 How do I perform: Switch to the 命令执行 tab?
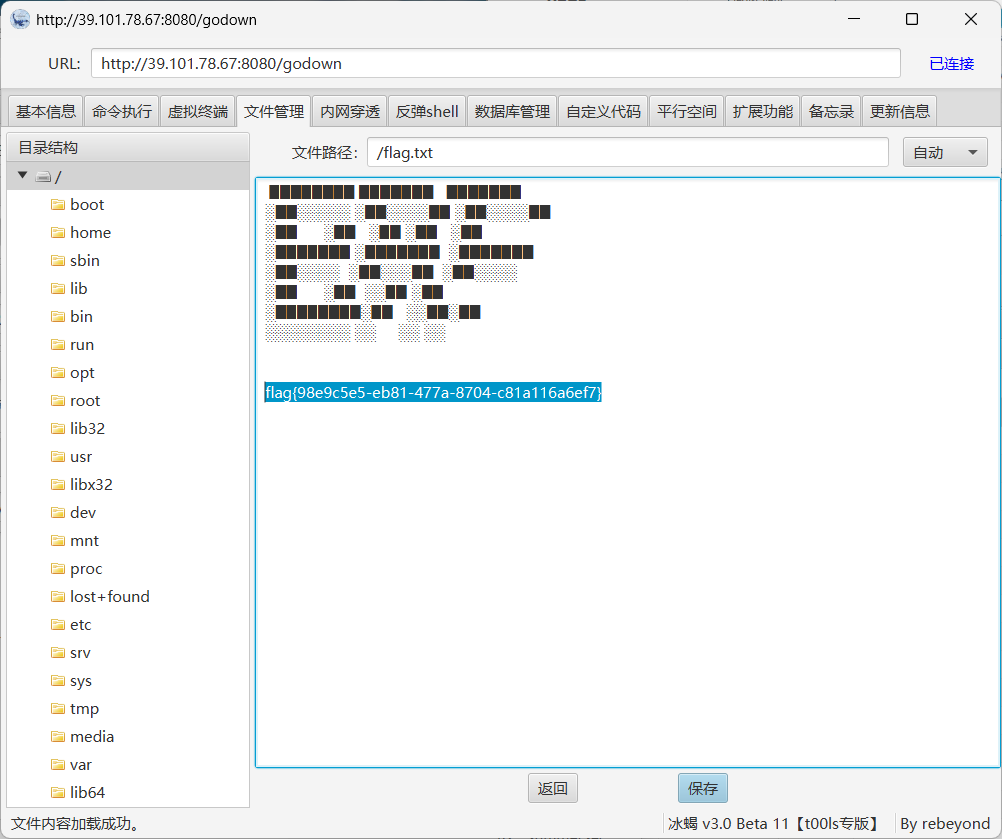pyautogui.click(x=121, y=111)
